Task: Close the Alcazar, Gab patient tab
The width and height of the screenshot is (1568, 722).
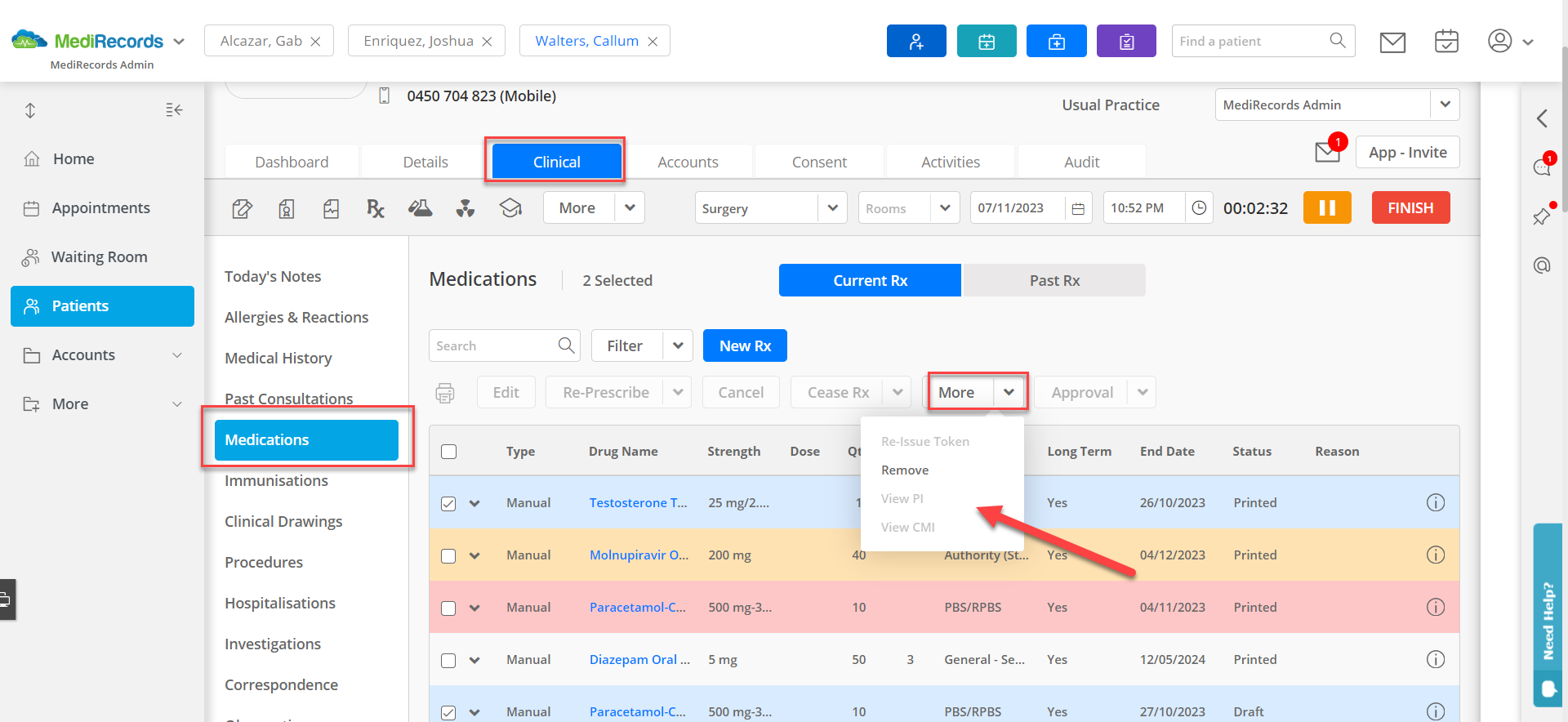Action: tap(315, 42)
